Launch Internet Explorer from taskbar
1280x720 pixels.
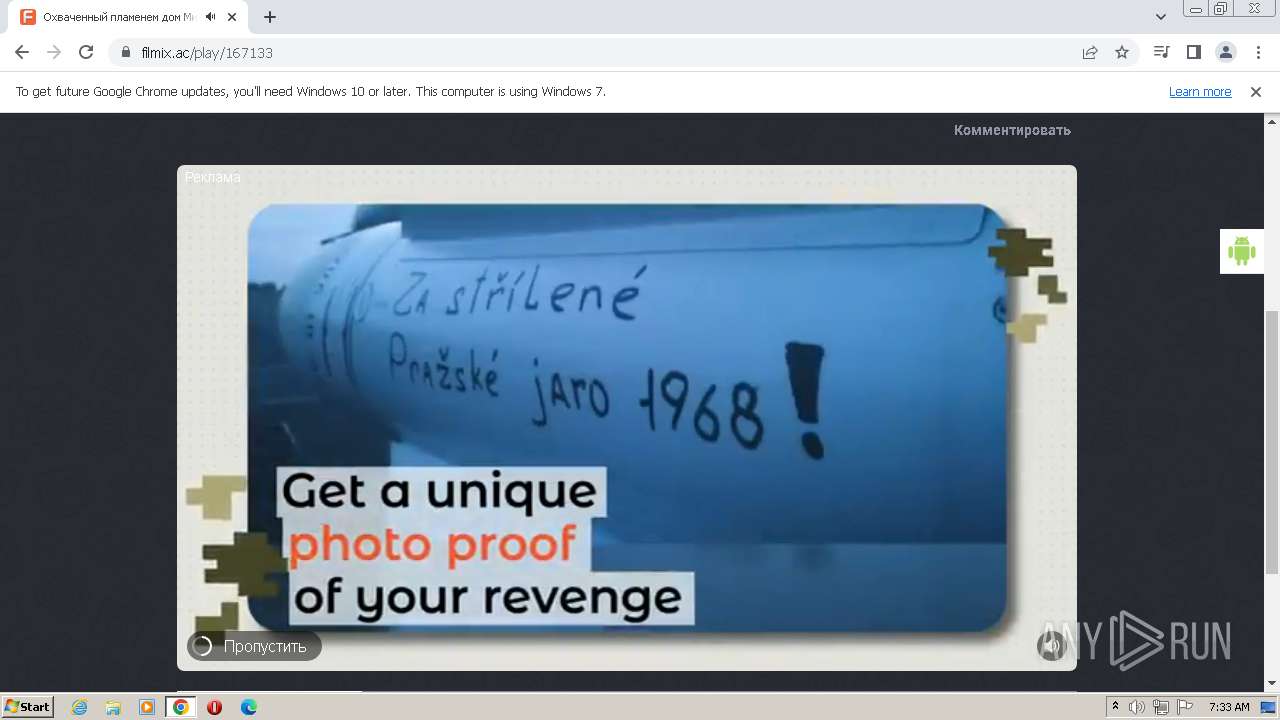click(x=79, y=706)
